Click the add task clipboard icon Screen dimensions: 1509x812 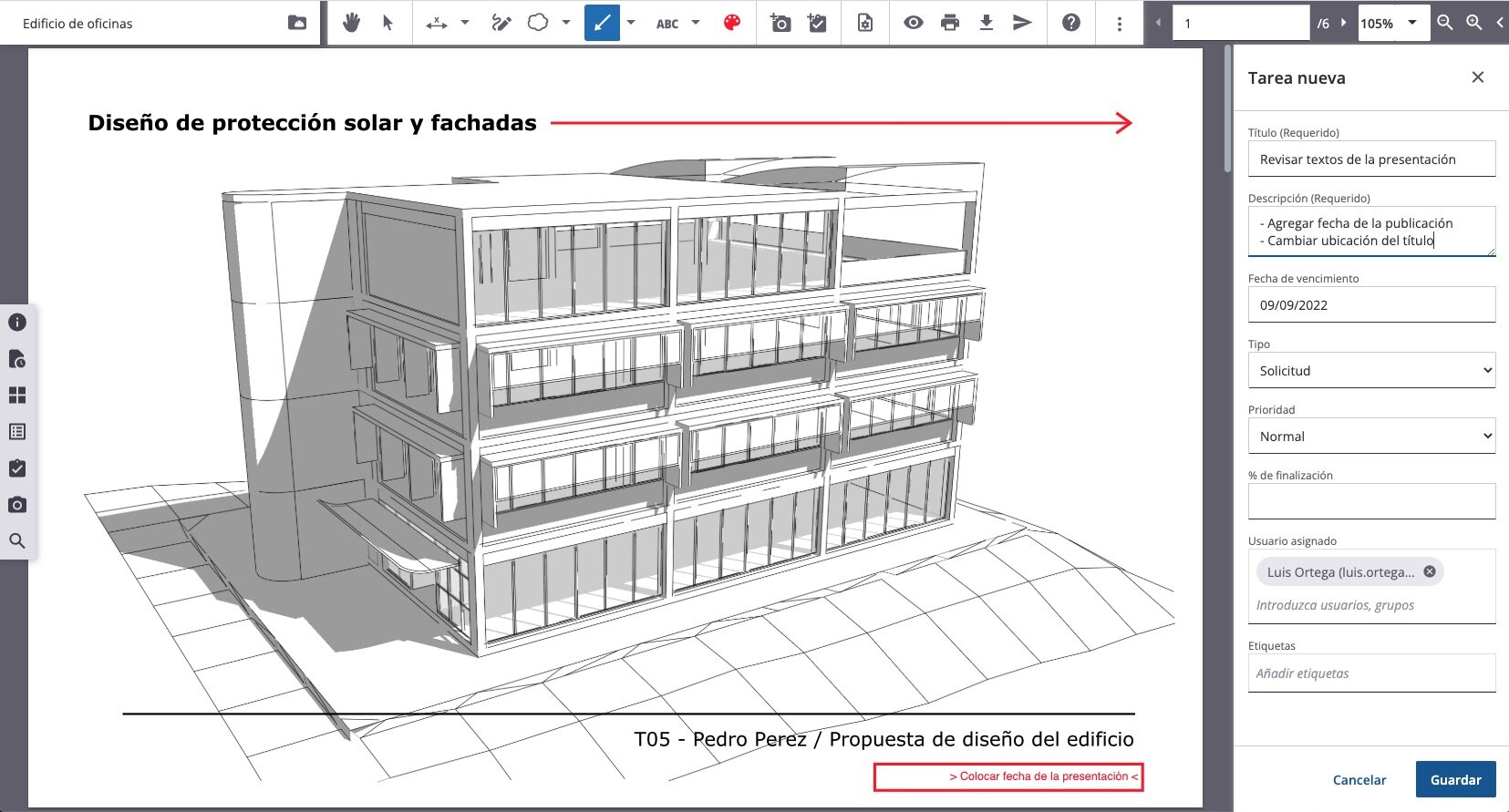click(x=818, y=23)
